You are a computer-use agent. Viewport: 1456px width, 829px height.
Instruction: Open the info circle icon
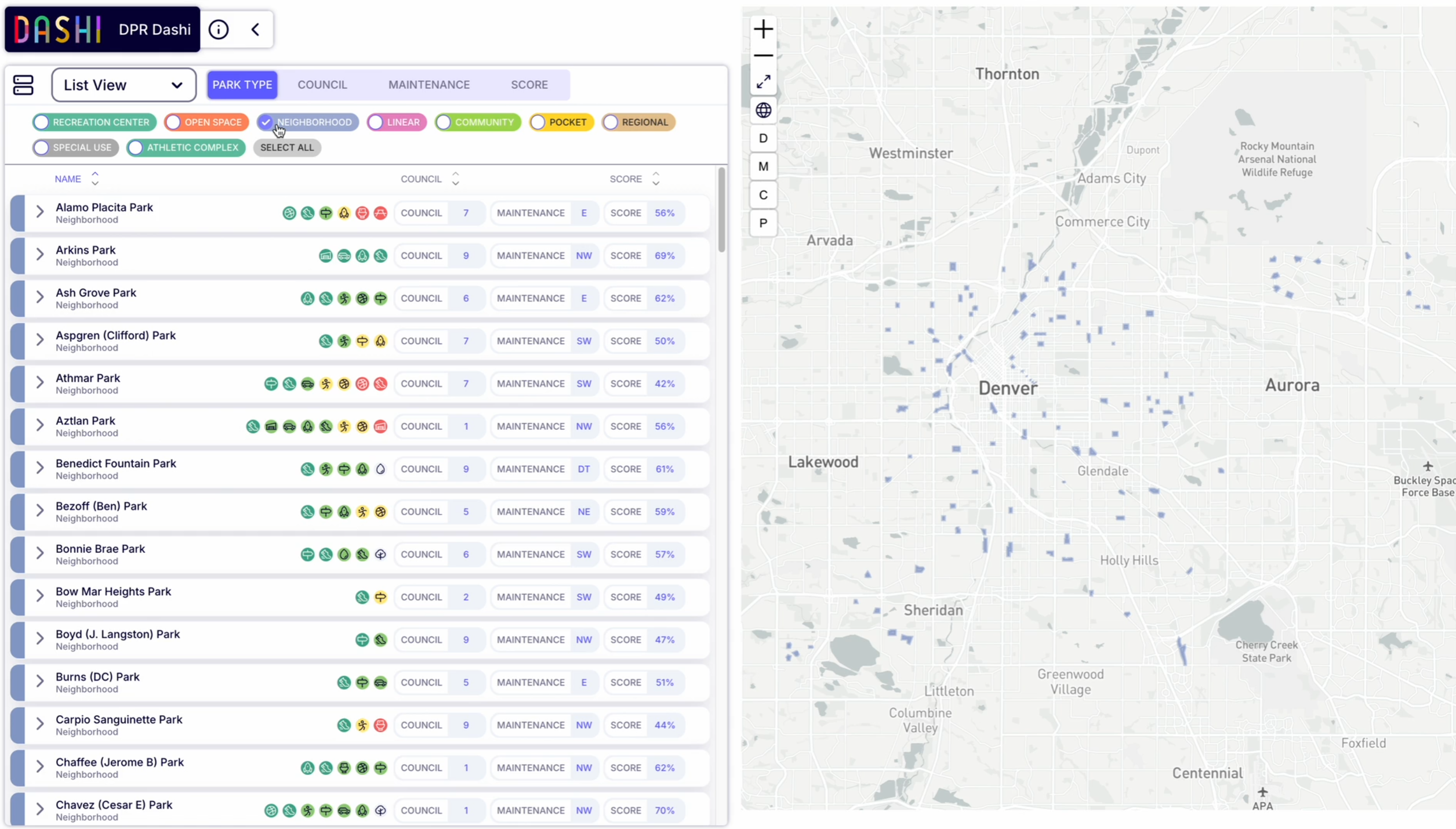(219, 30)
